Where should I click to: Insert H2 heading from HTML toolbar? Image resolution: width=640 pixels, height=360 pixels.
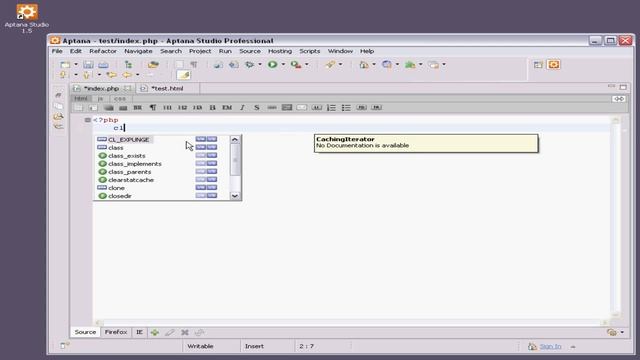[182, 107]
